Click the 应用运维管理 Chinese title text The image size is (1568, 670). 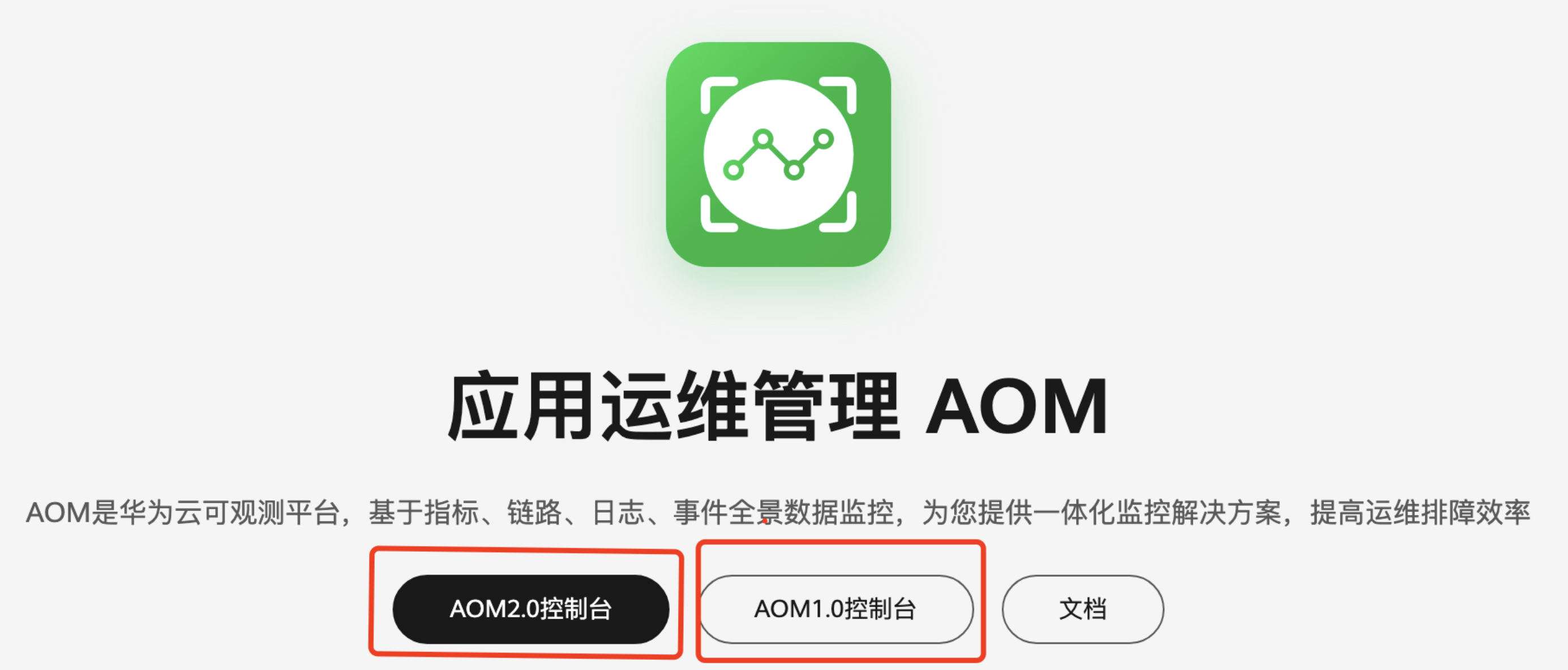(673, 406)
